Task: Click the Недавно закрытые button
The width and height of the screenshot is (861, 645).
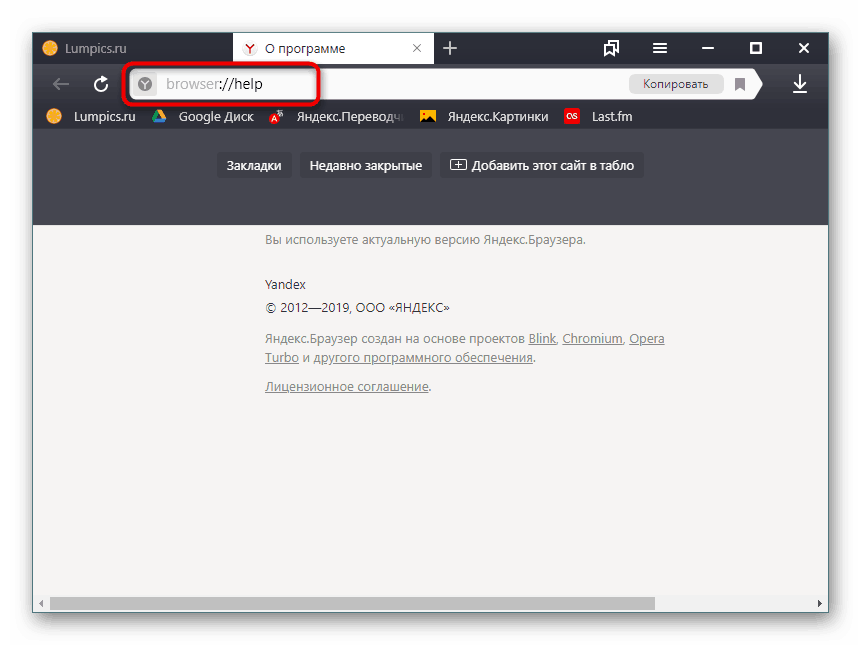Action: (x=366, y=165)
